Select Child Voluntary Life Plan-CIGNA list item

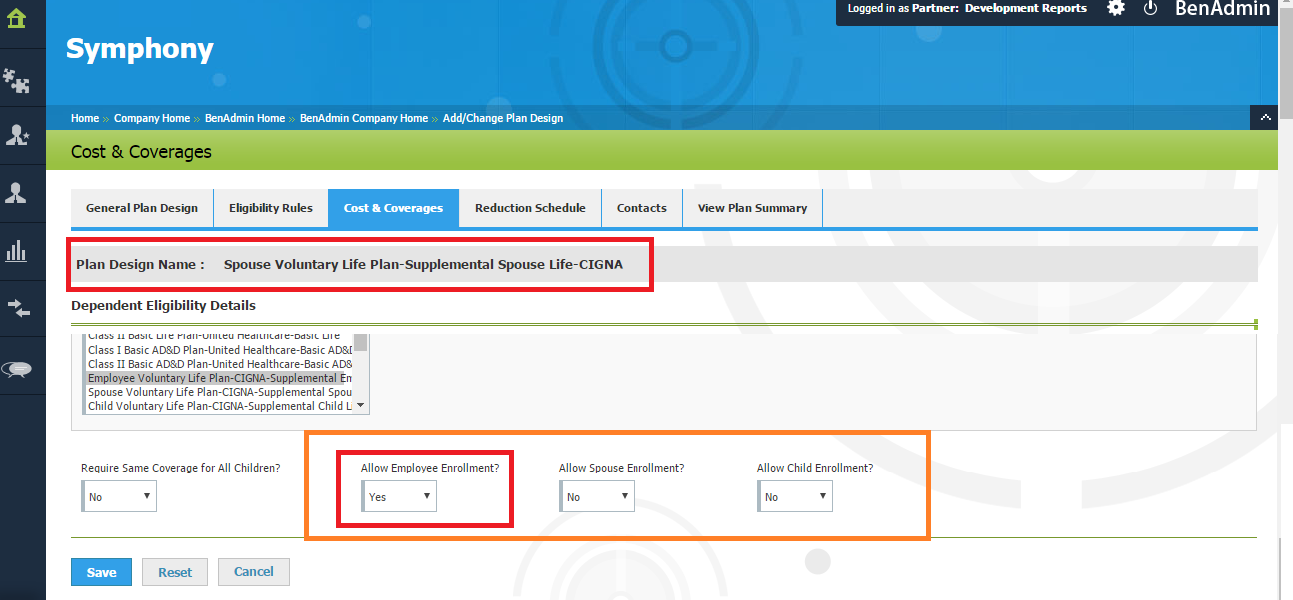[x=219, y=406]
